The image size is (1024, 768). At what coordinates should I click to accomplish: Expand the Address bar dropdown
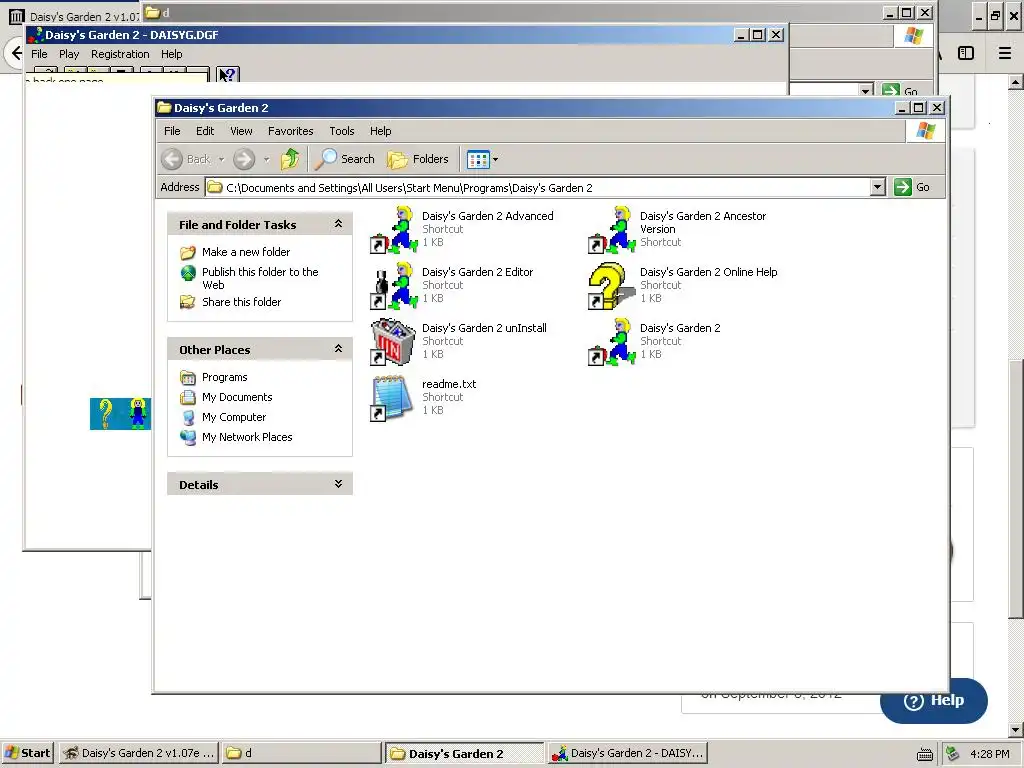878,187
